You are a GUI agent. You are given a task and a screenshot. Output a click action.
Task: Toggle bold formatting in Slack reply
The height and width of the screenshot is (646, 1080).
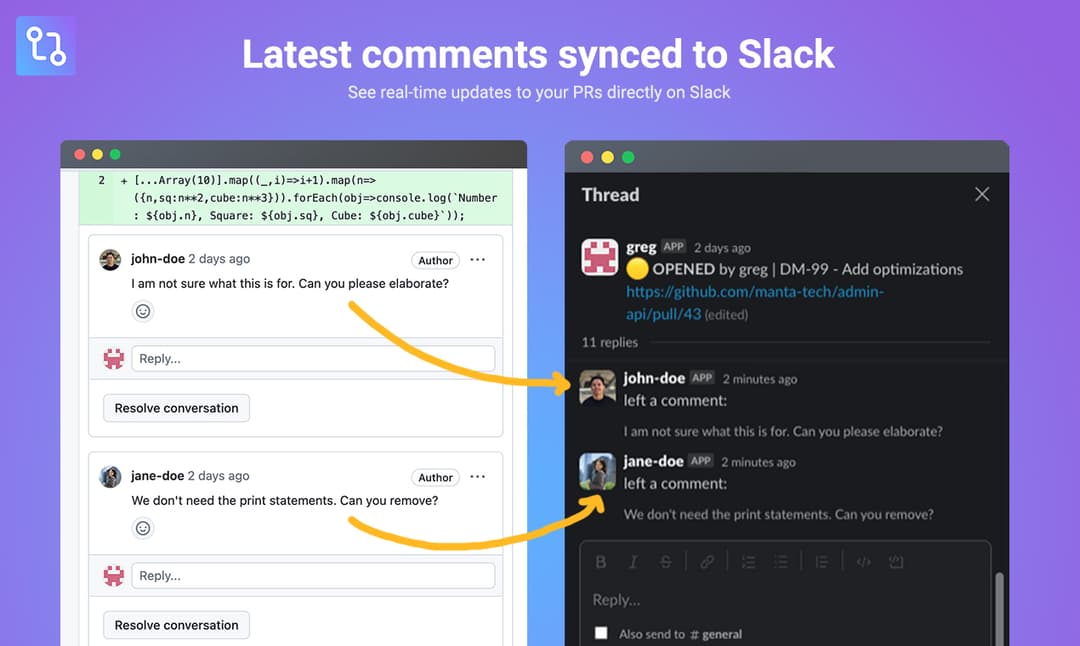(601, 562)
